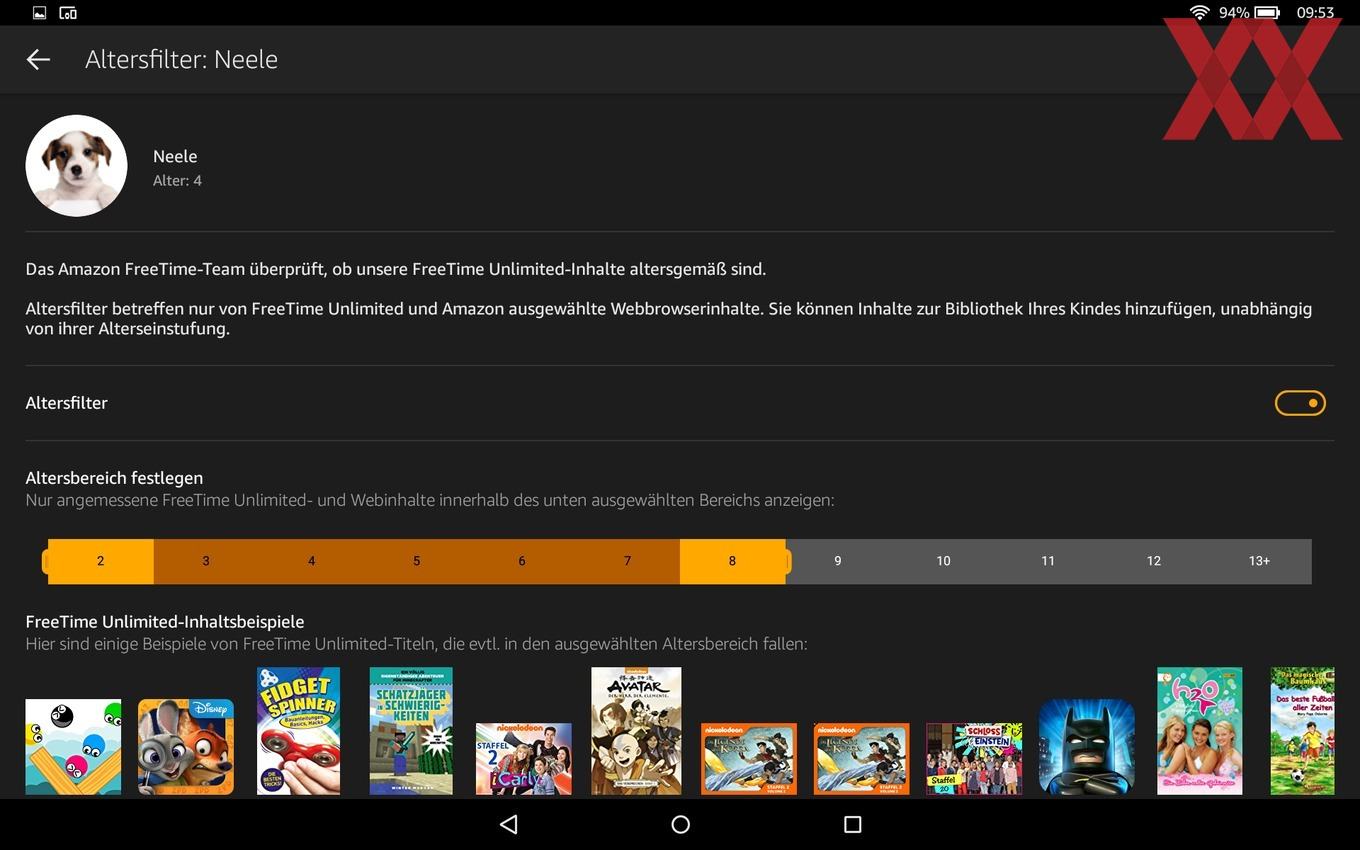Tap the 09:53 clock in status bar
The image size is (1360, 850).
1315,13
